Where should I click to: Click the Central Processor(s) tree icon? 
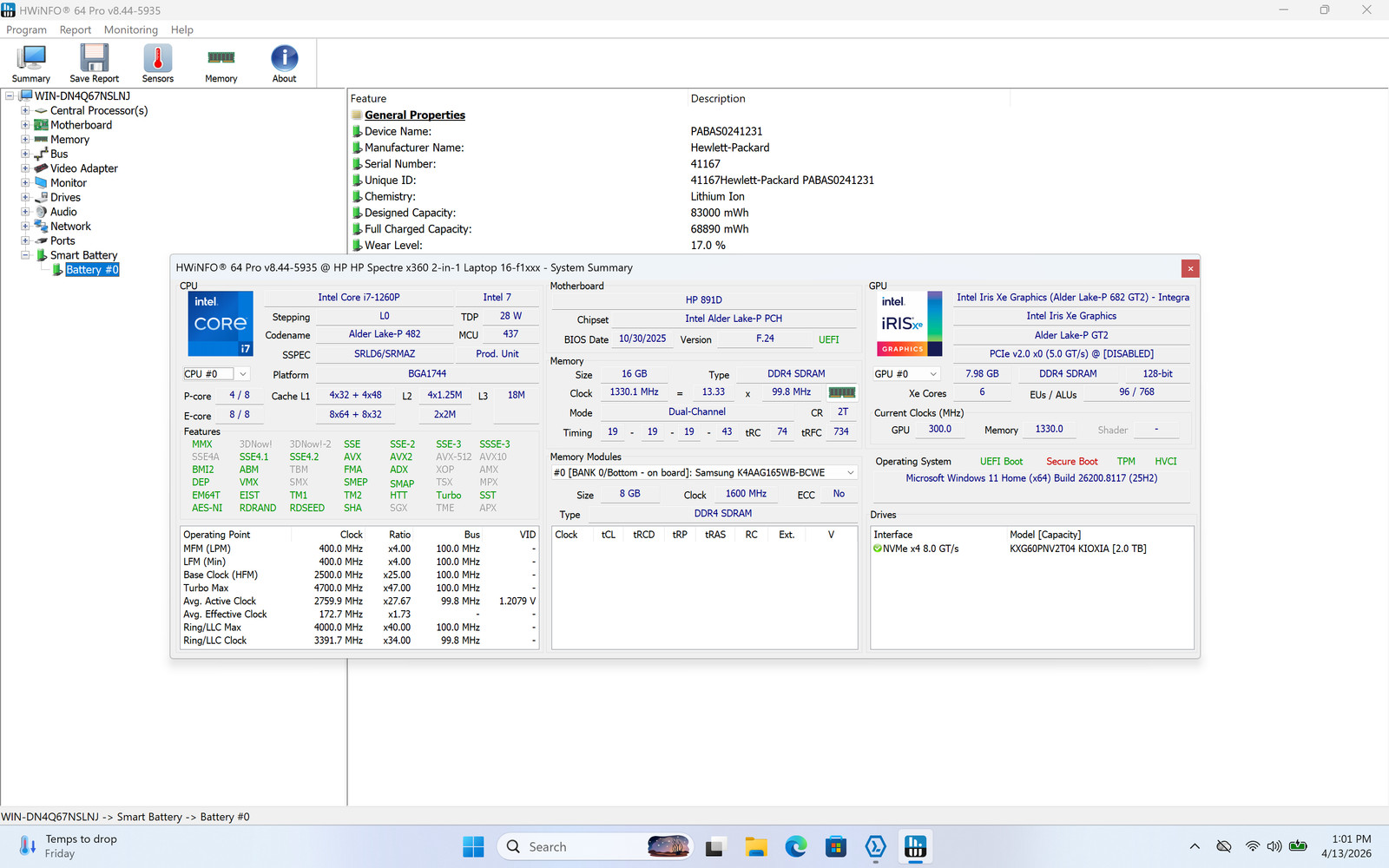(41, 111)
